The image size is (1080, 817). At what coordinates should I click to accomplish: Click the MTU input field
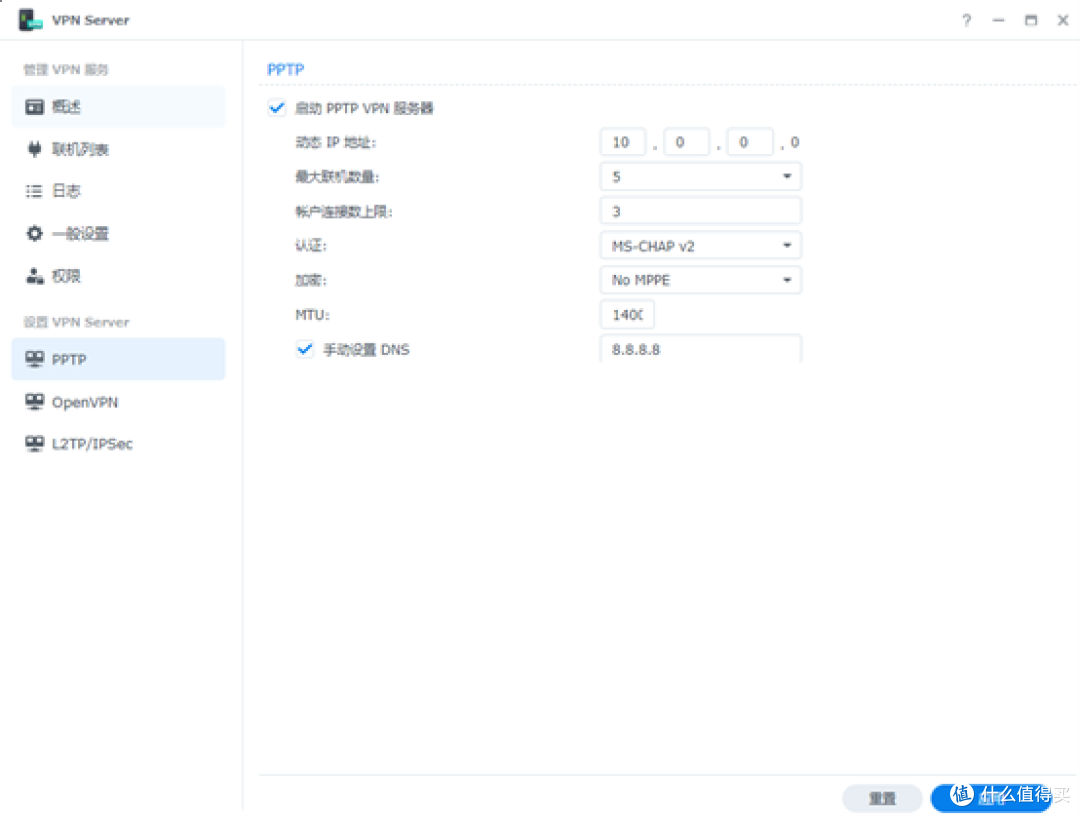627,315
